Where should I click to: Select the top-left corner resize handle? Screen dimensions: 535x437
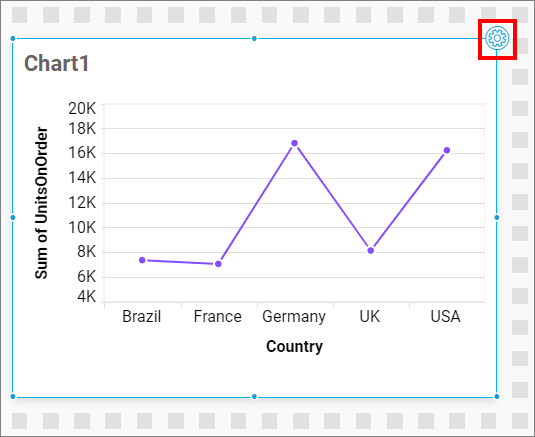pos(13,39)
